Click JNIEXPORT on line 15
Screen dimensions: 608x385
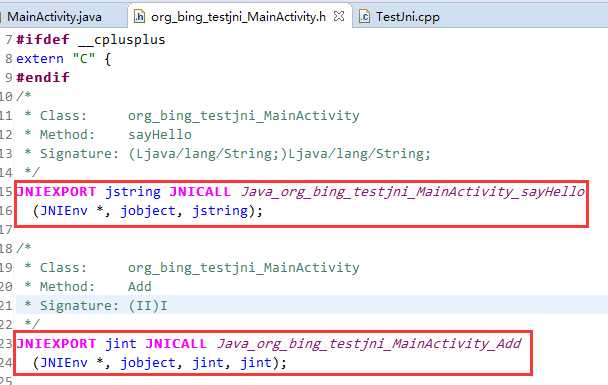(x=56, y=192)
